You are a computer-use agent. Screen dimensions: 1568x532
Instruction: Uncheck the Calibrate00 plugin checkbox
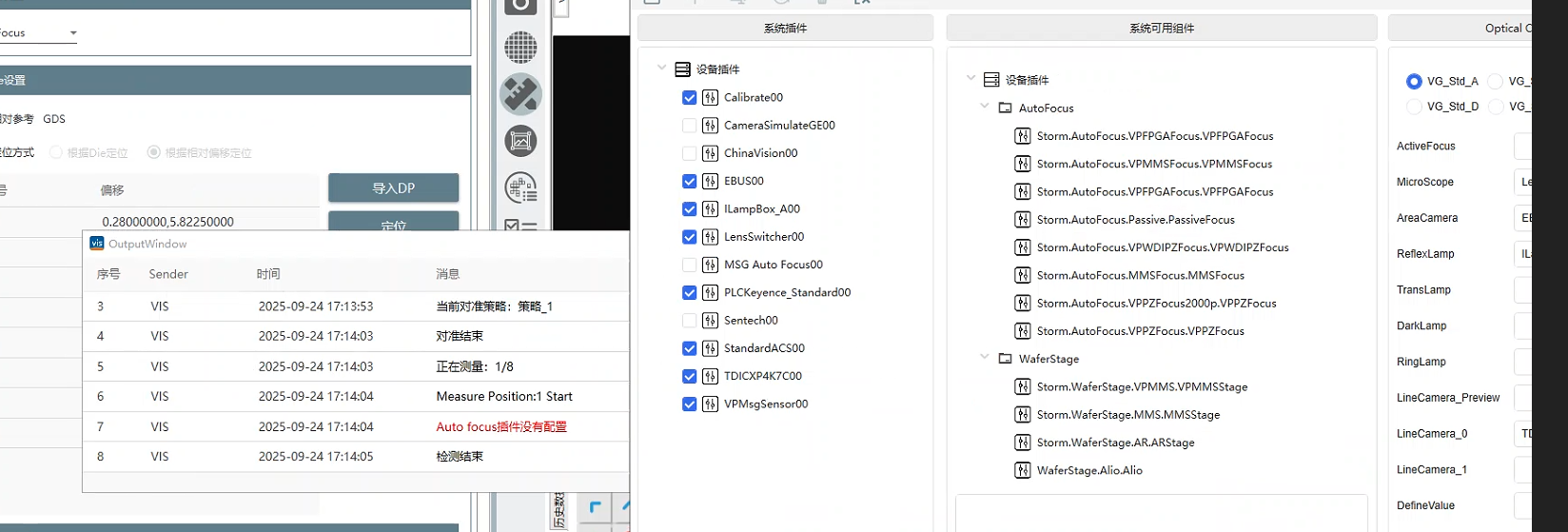point(690,97)
